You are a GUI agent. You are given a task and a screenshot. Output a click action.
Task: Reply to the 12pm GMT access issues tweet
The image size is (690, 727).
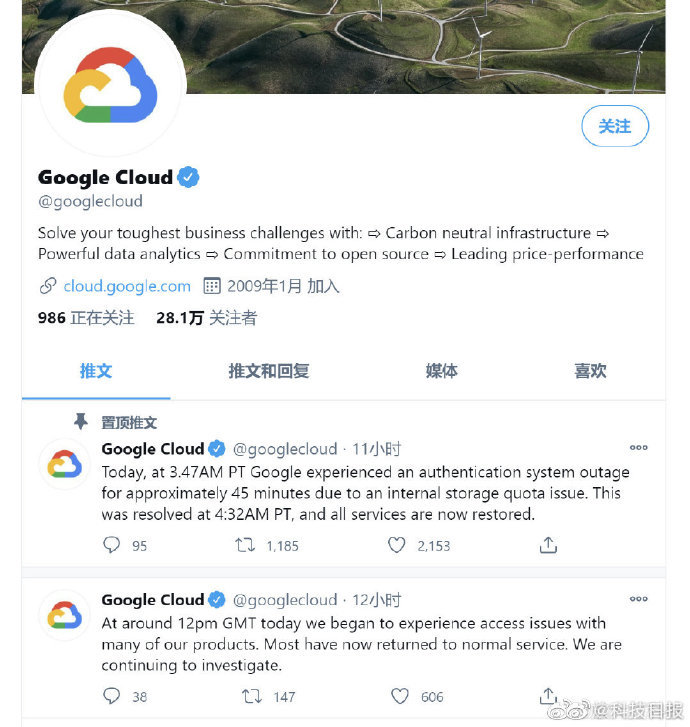point(111,696)
